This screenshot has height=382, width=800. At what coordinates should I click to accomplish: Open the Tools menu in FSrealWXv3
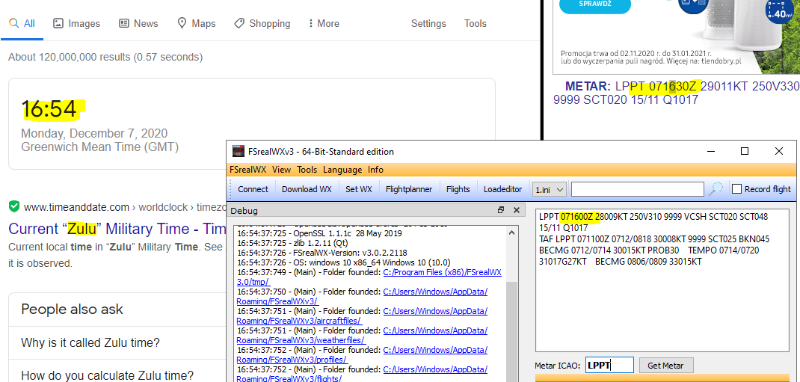click(307, 170)
